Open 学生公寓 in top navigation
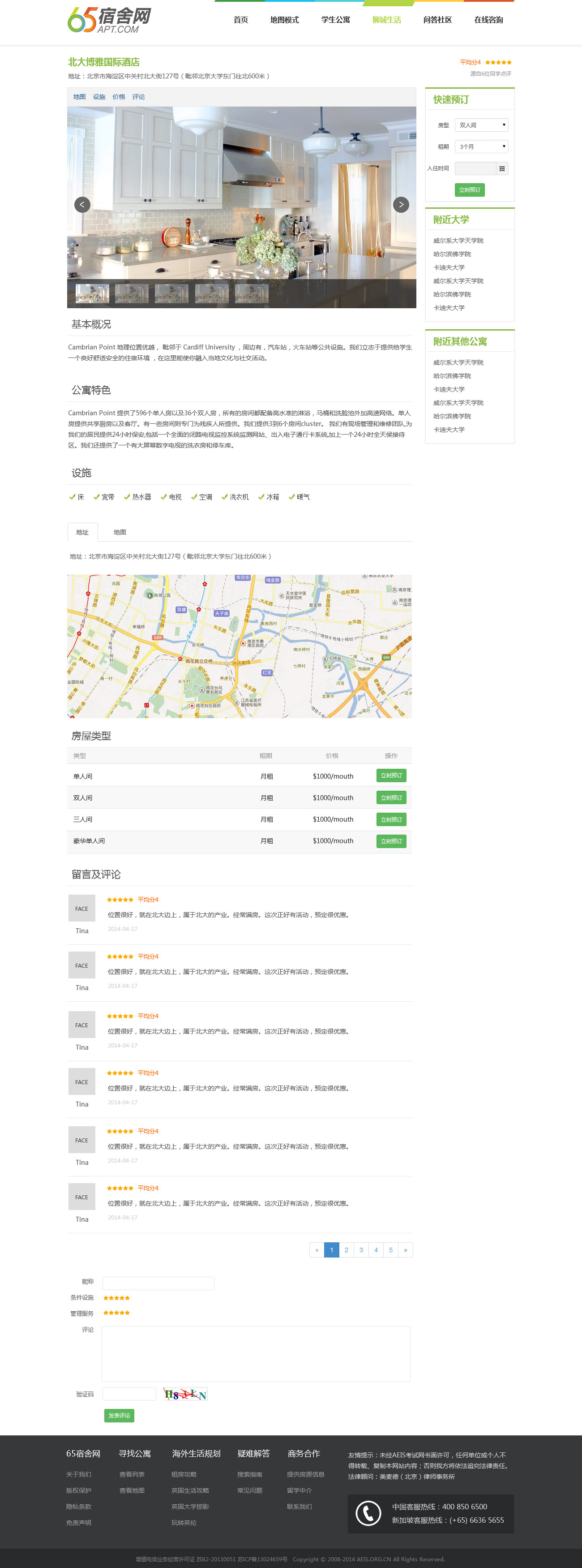582x1568 pixels. [336, 20]
